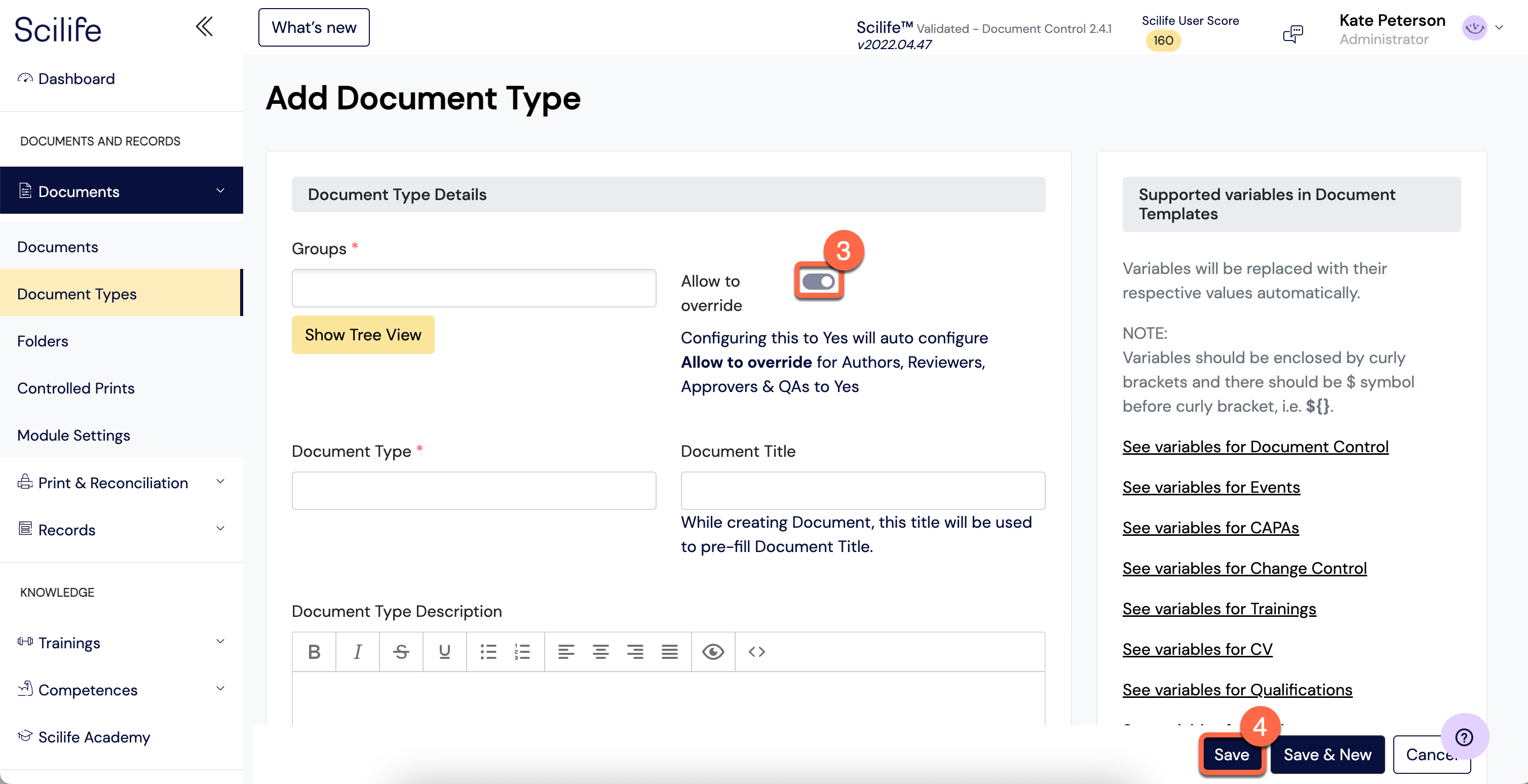
Task: Toggle underline formatting in editor
Action: coord(444,652)
